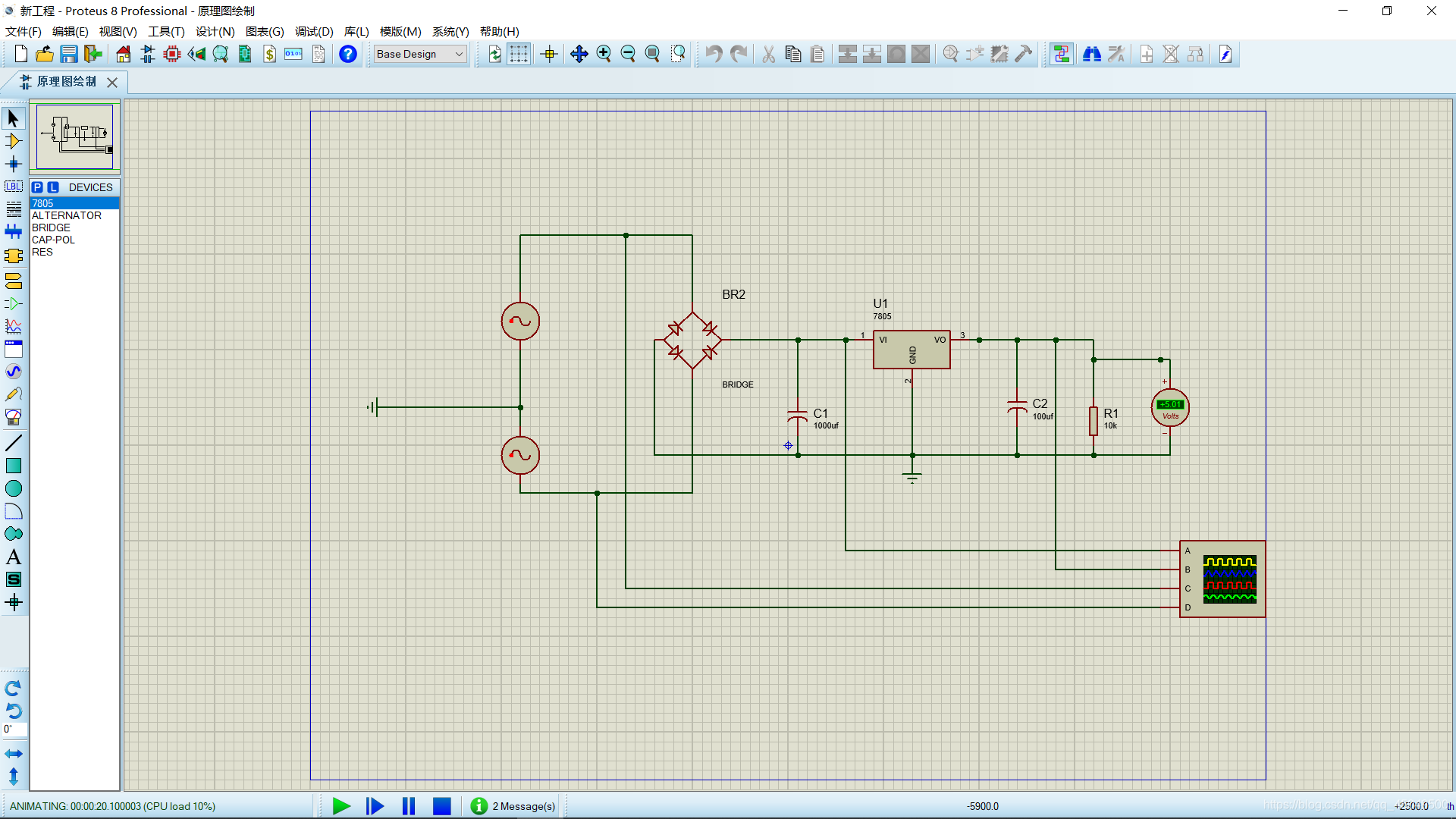Open the 库(L) library menu
The height and width of the screenshot is (819, 1456).
(x=356, y=31)
